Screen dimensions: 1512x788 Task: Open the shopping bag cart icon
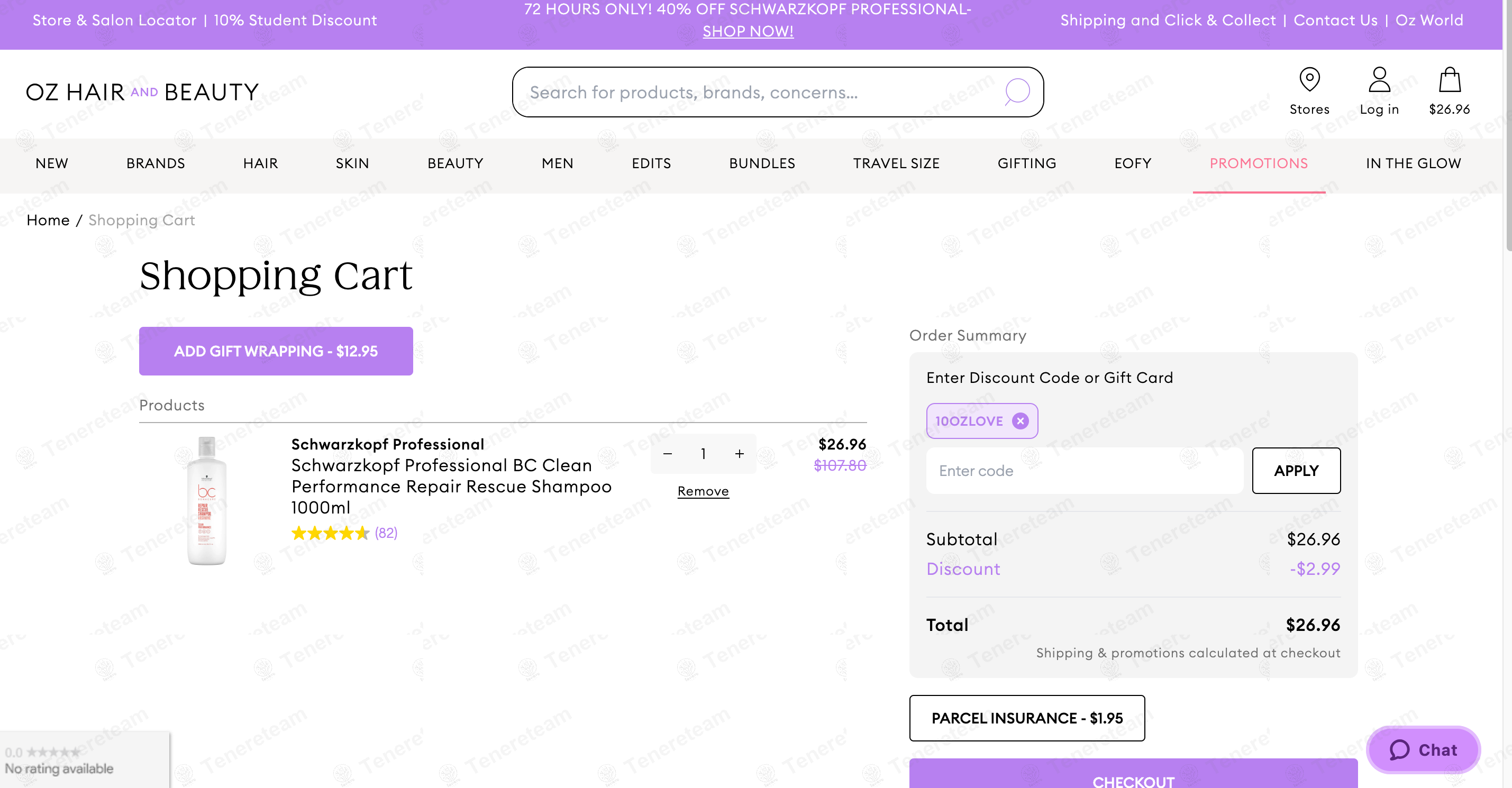[x=1449, y=80]
